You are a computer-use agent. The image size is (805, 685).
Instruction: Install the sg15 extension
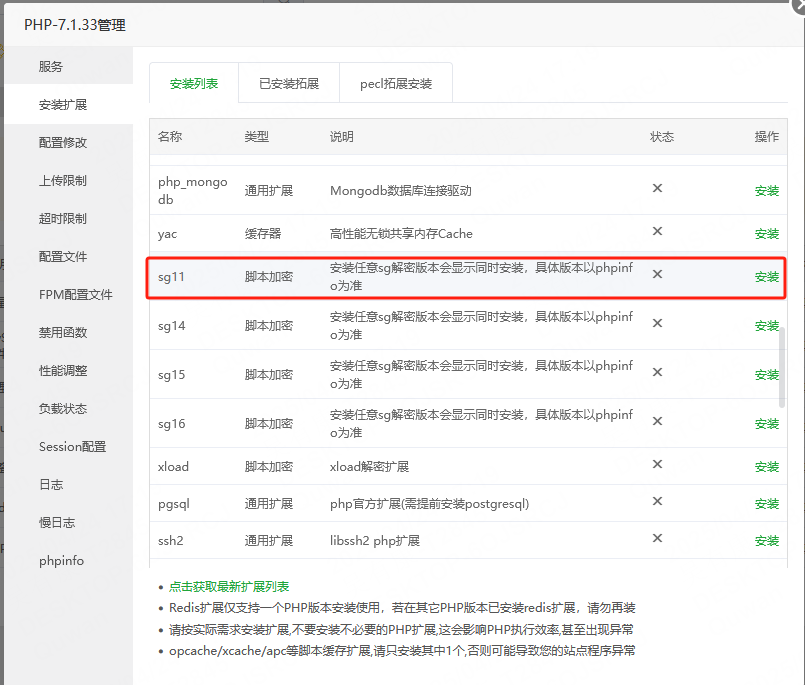pyautogui.click(x=766, y=374)
